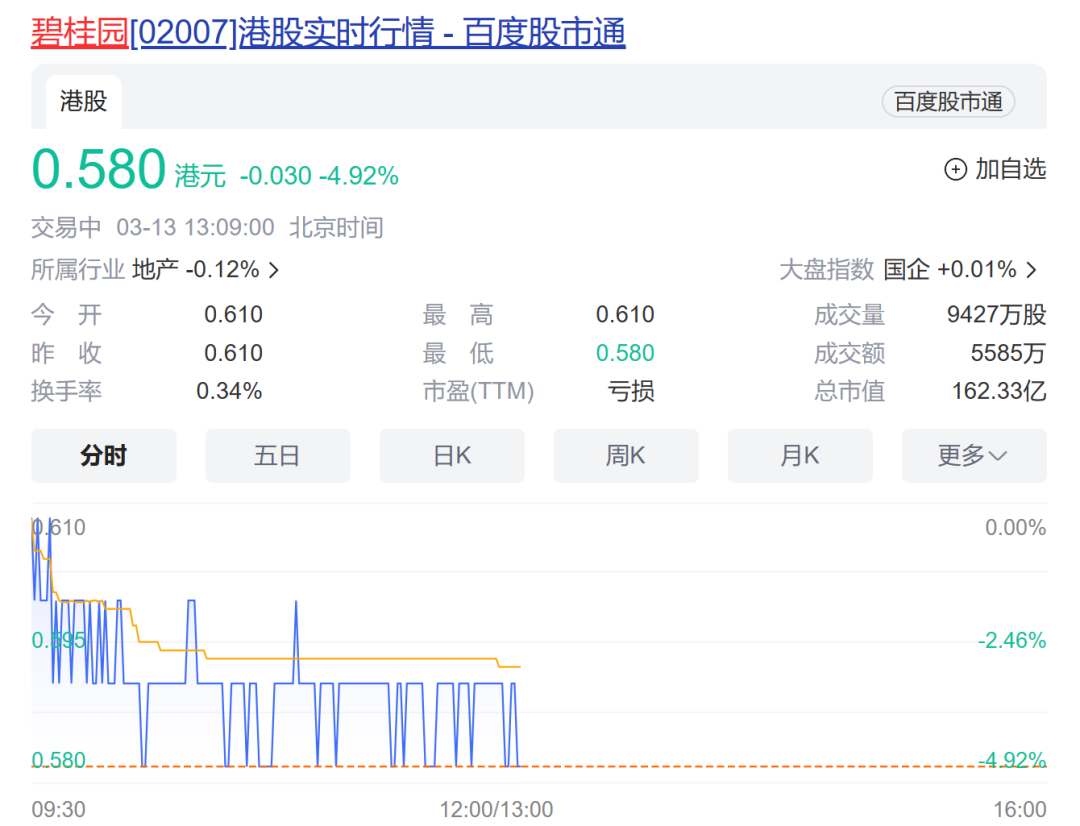Click 港元 currency label
This screenshot has height=826, width=1080.
(200, 176)
